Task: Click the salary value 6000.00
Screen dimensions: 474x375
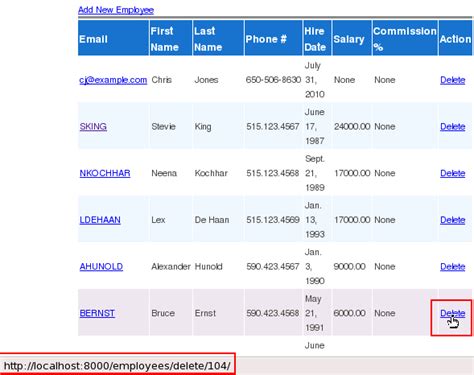Action: tap(349, 313)
